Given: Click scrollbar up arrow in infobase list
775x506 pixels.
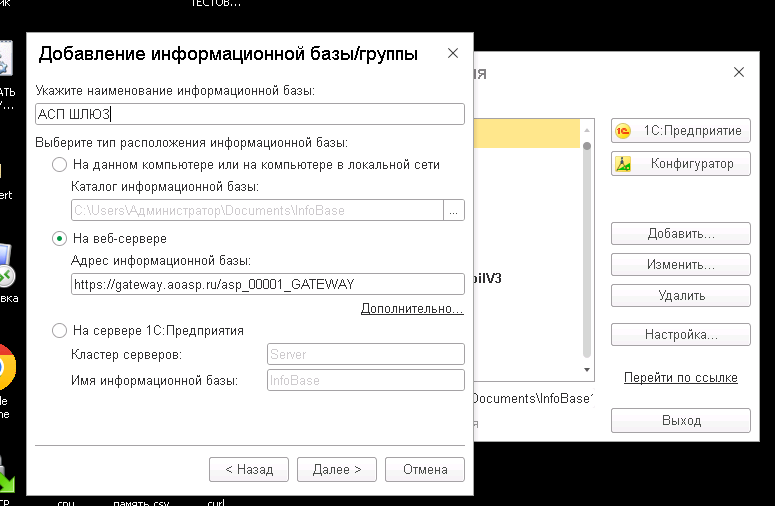Looking at the screenshot, I should tap(587, 130).
